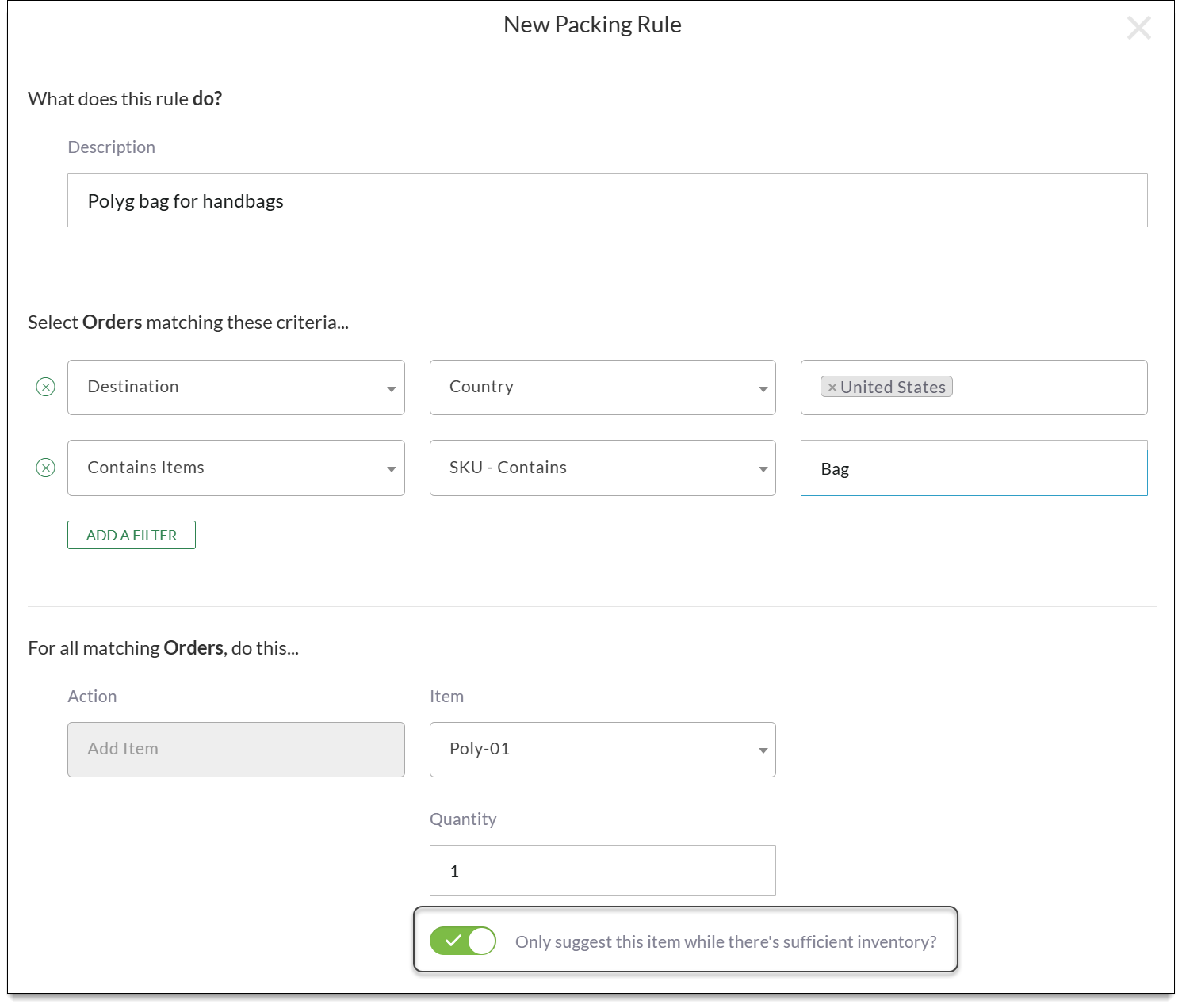The width and height of the screenshot is (1182, 1008).
Task: Select the Quantity input box
Action: pos(602,871)
